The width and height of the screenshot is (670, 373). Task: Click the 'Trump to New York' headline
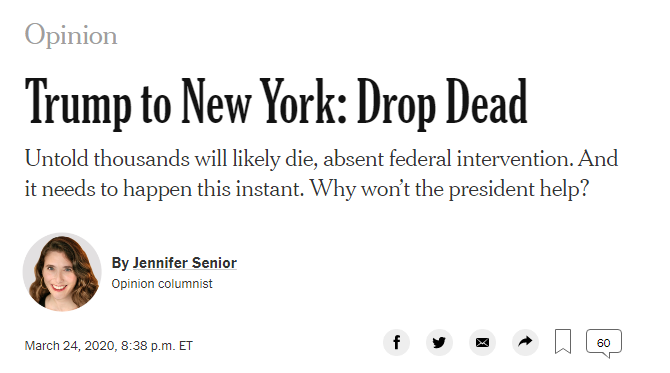coord(276,103)
